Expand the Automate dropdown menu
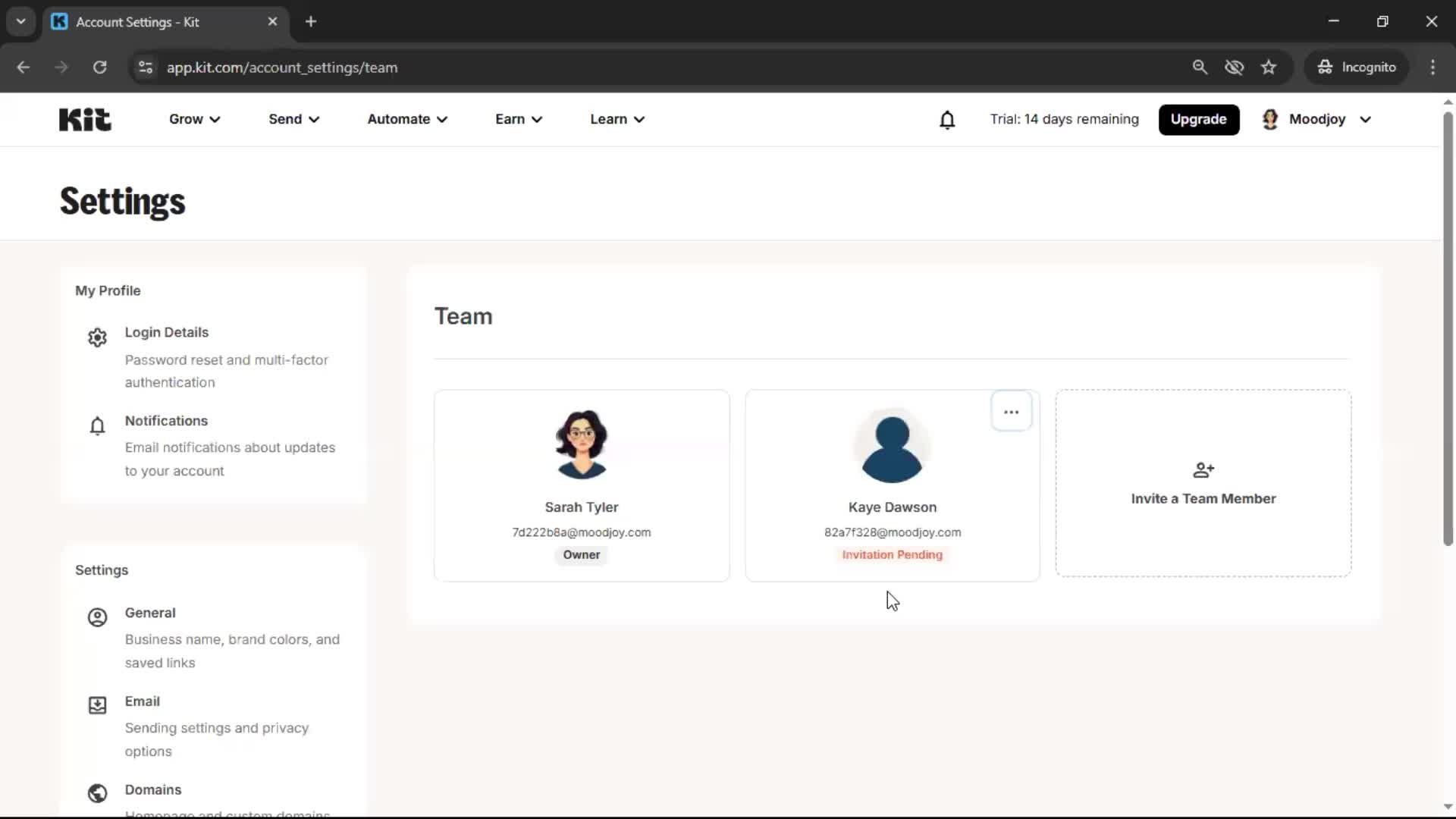This screenshot has width=1456, height=819. coord(407,119)
